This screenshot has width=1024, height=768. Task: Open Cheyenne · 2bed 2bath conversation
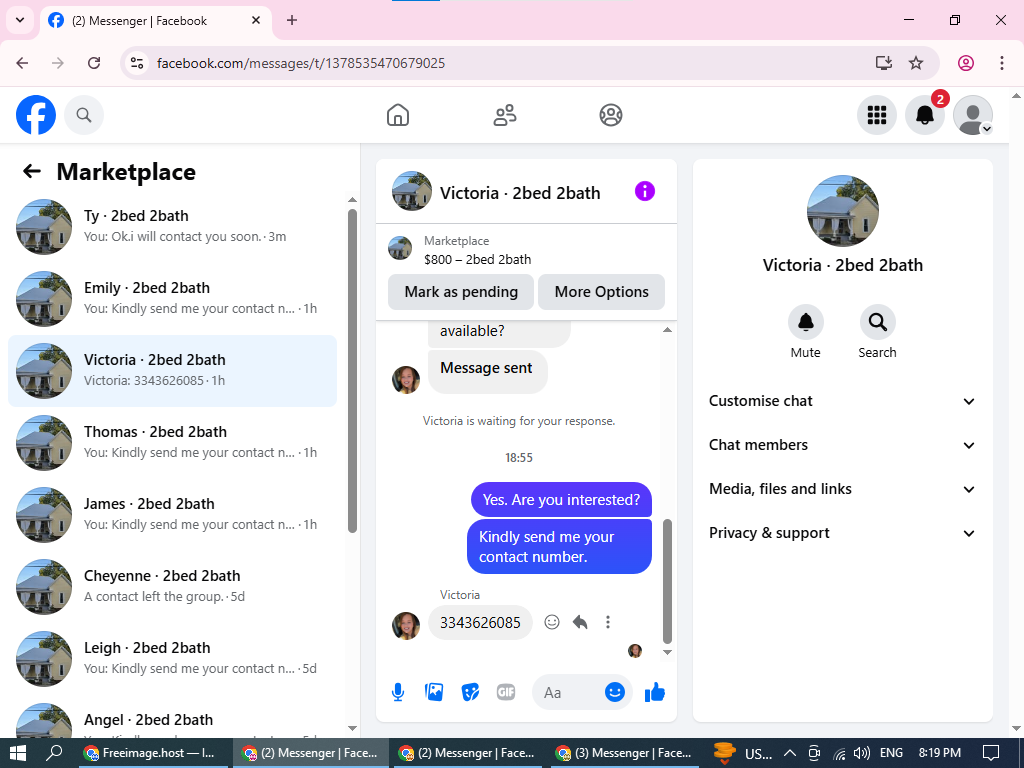[172, 586]
